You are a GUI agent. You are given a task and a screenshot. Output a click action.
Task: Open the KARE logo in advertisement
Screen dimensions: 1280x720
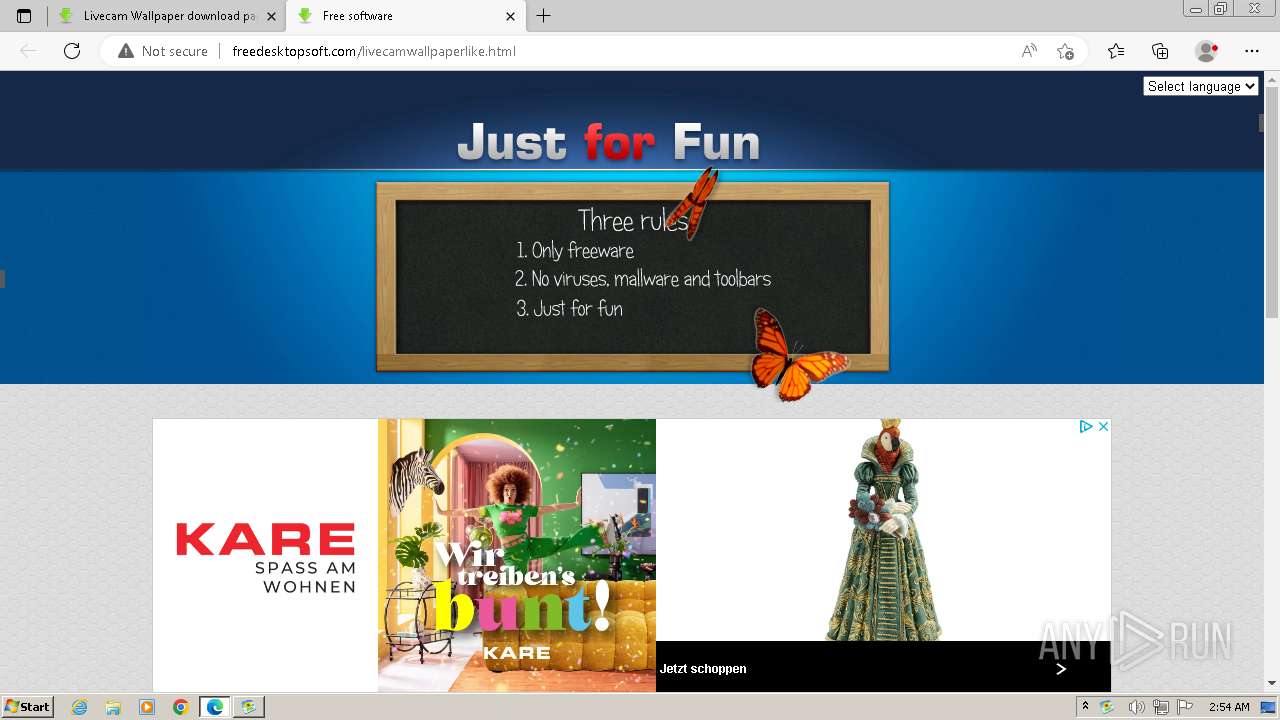click(265, 555)
